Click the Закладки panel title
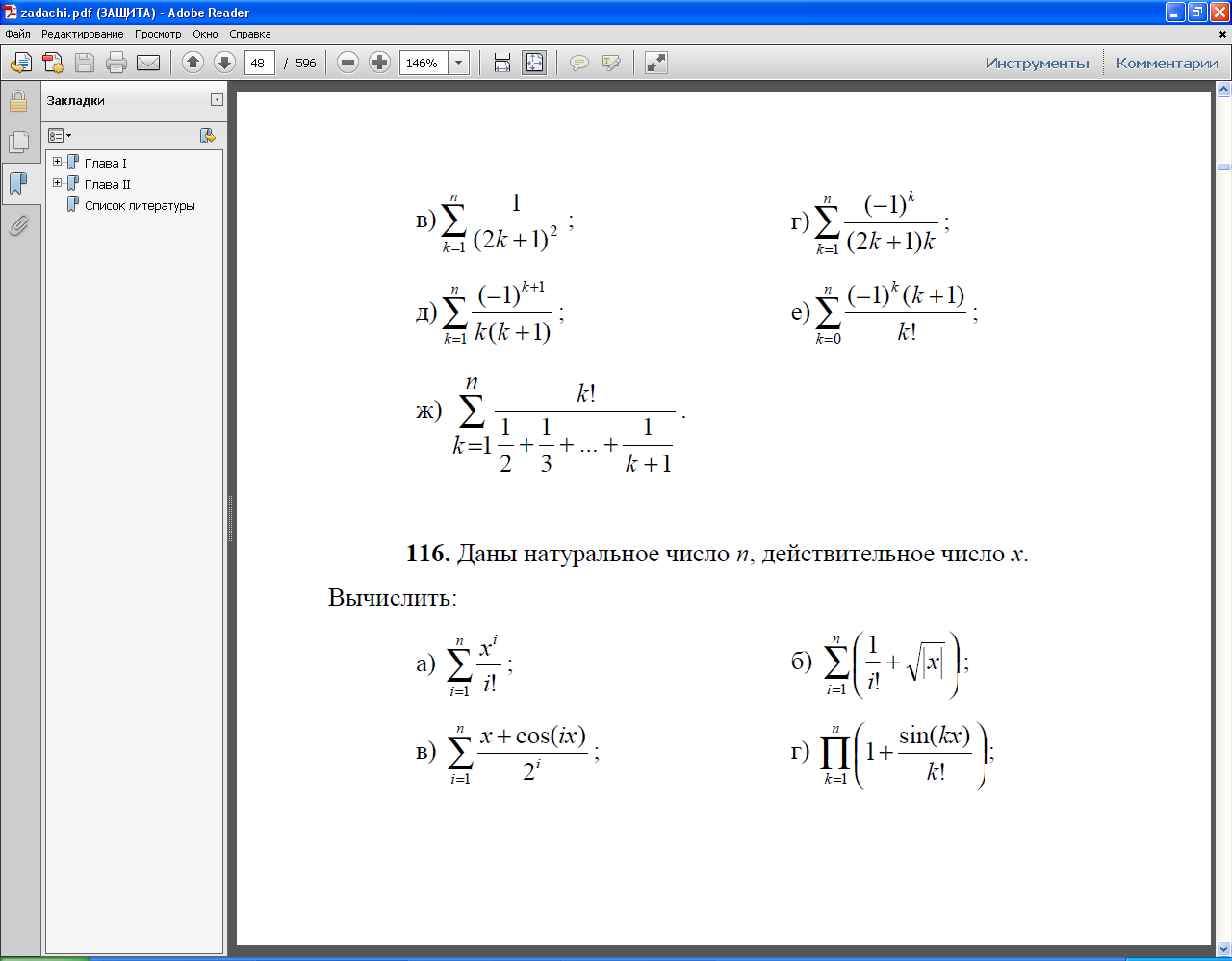Image resolution: width=1232 pixels, height=961 pixels. click(x=75, y=100)
